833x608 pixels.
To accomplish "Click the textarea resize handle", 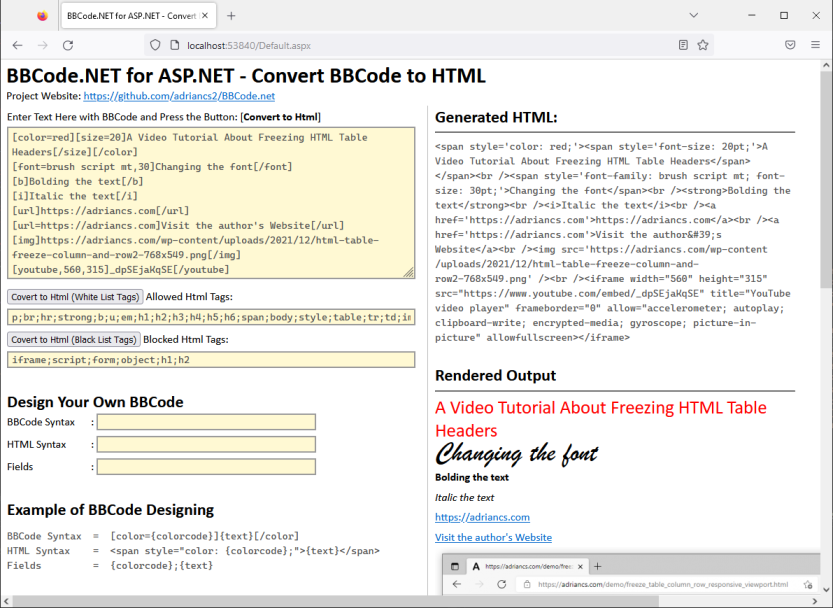I will [409, 273].
